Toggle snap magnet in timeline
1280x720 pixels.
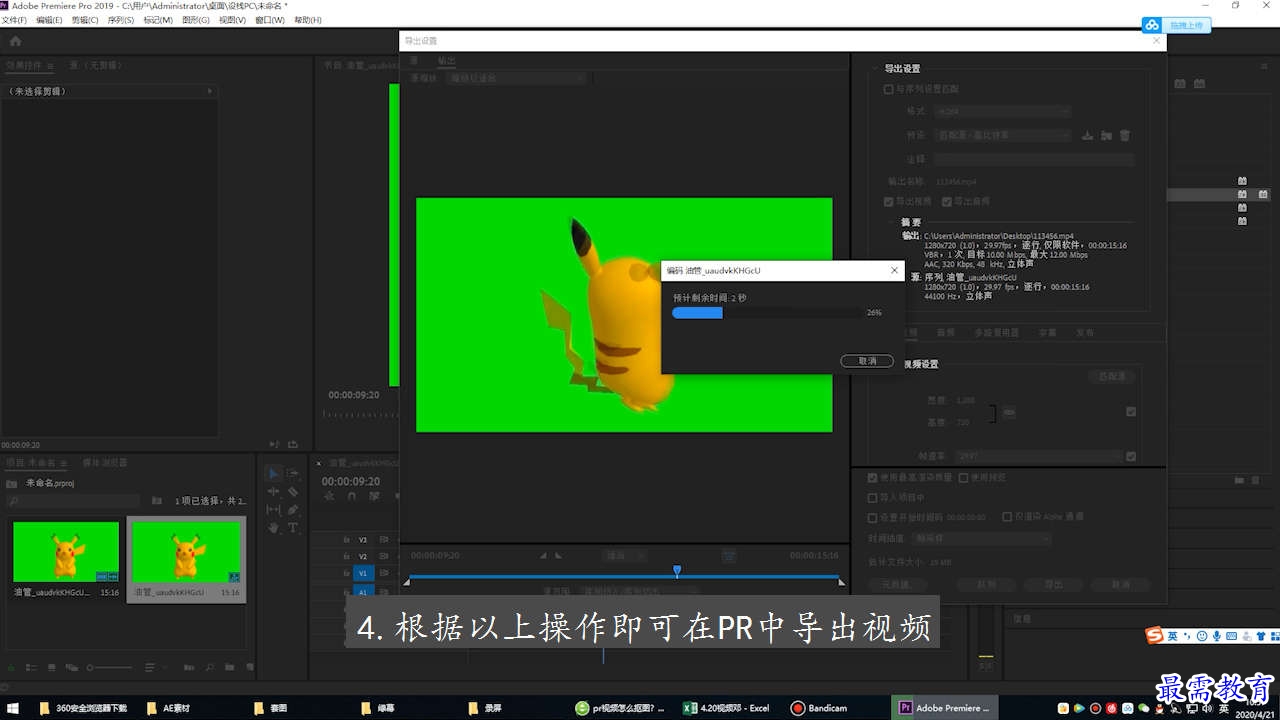[352, 495]
